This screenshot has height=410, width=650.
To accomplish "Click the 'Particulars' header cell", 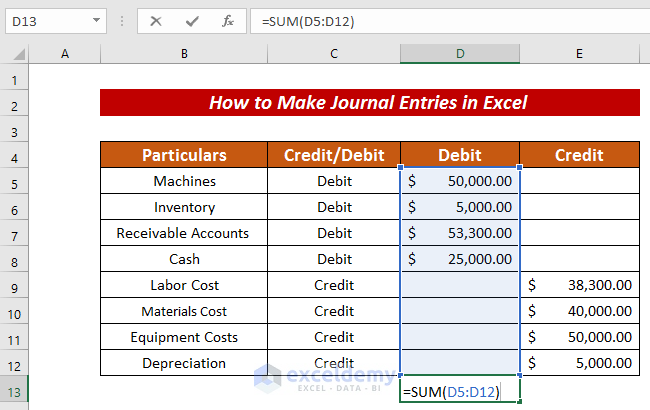I will tap(184, 155).
